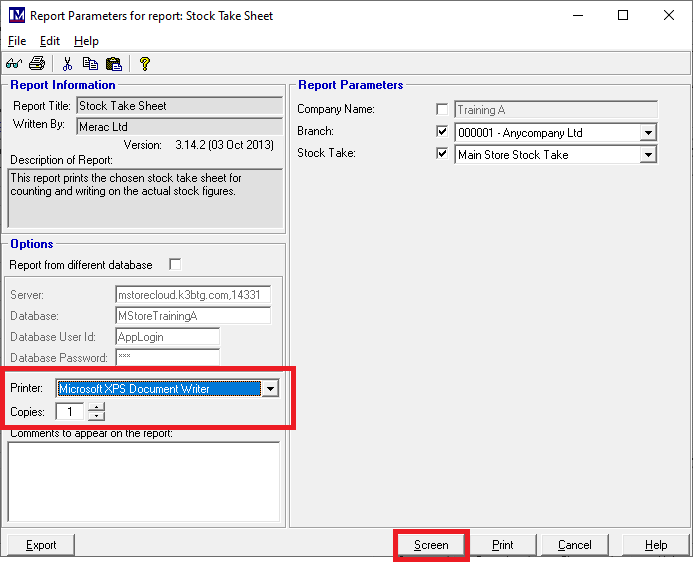Open the Help menu
The image size is (699, 565).
click(x=86, y=41)
